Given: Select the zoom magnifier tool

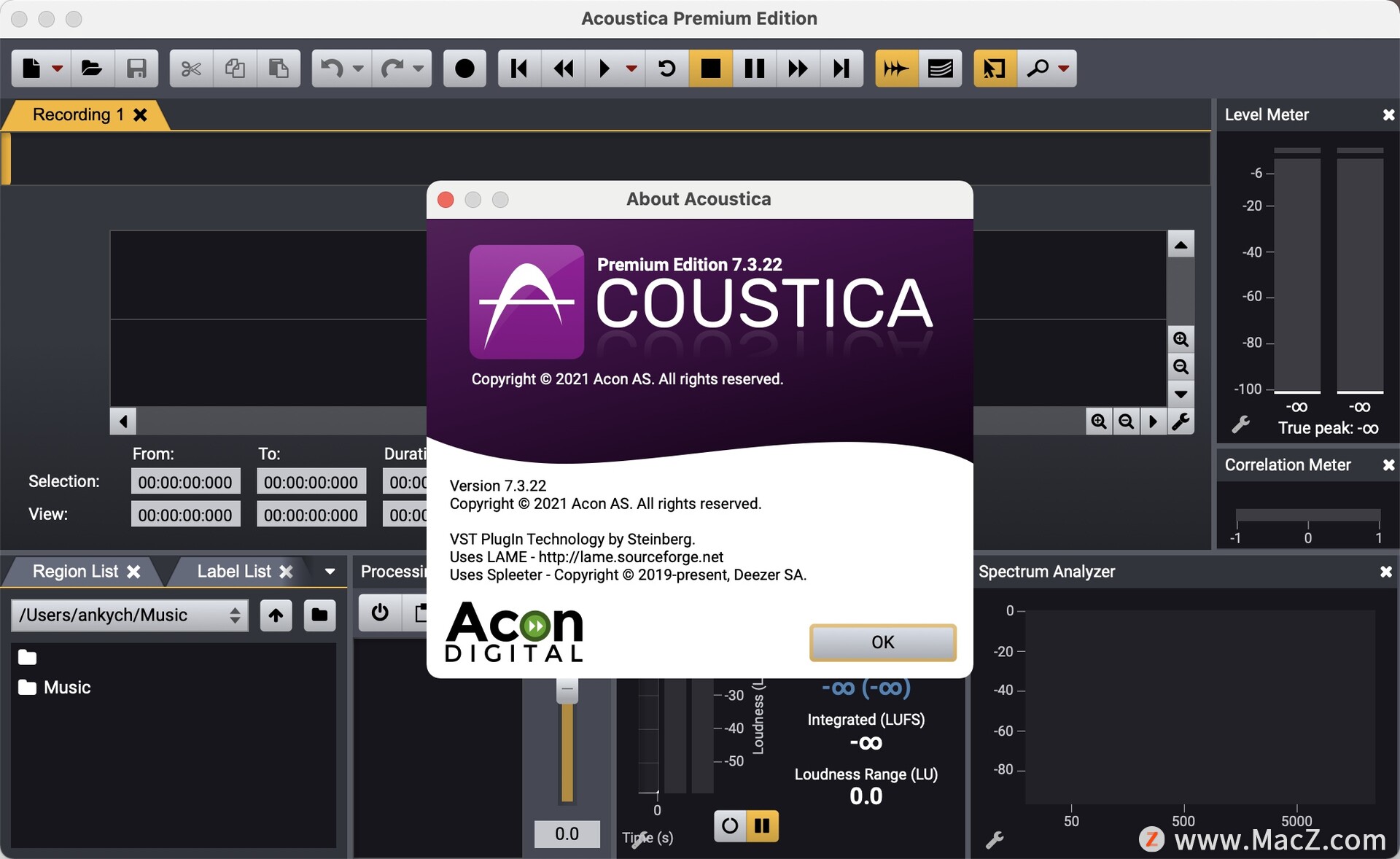Looking at the screenshot, I should click(1036, 69).
